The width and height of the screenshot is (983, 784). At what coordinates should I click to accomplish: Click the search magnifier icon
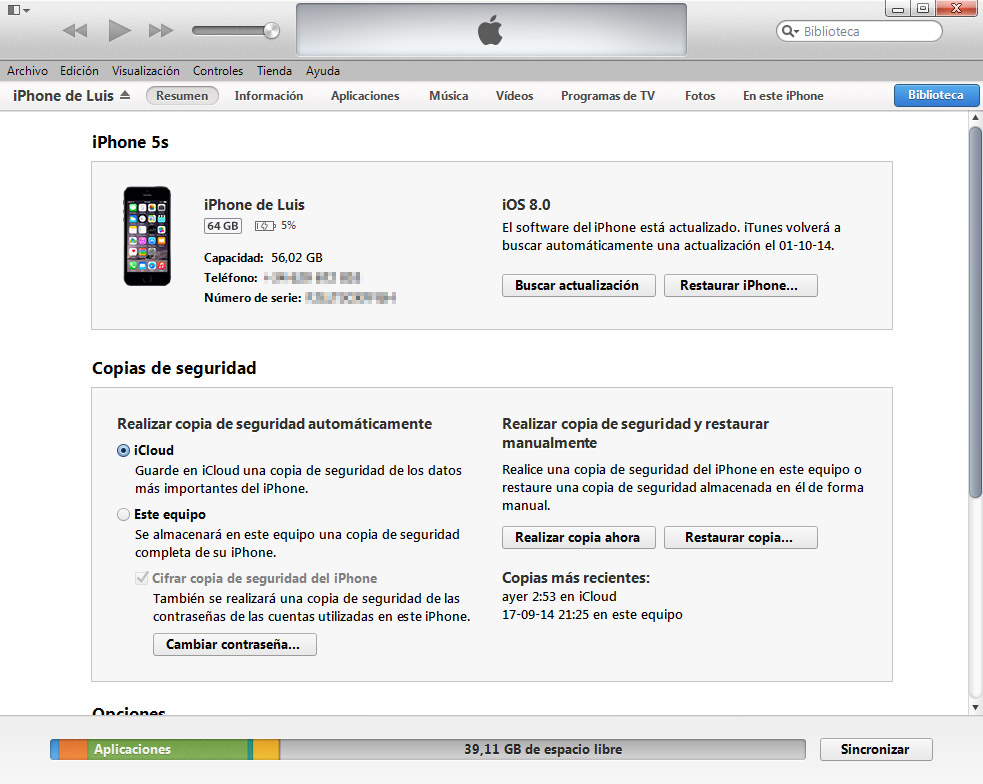coord(789,32)
